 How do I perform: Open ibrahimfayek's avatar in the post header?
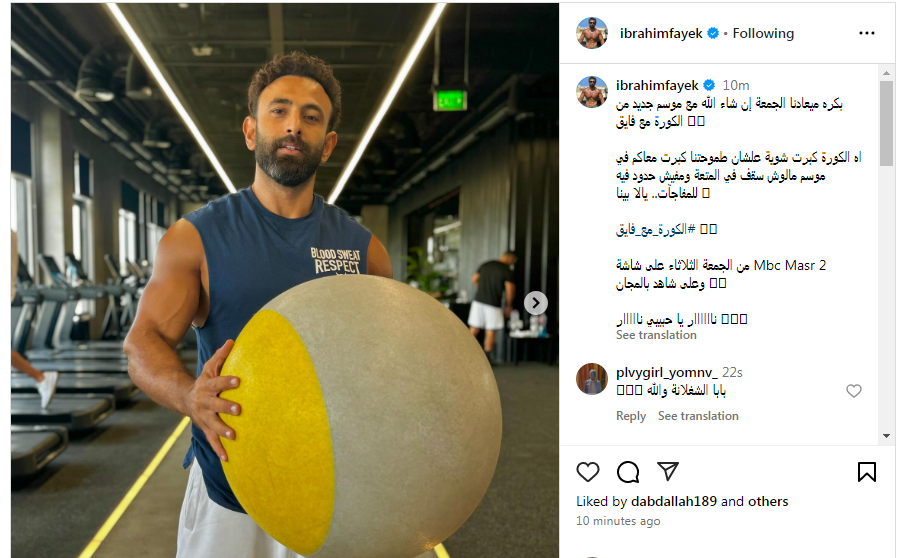(591, 33)
